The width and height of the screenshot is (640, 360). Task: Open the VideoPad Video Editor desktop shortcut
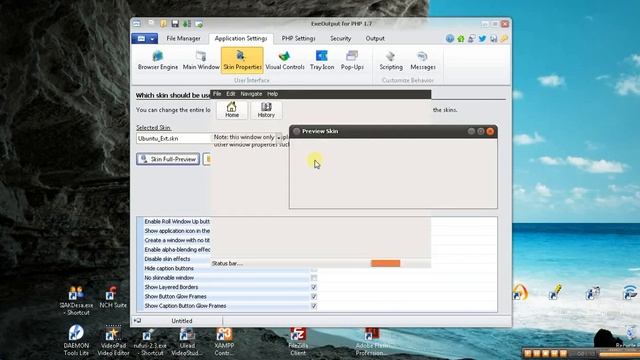[113, 340]
